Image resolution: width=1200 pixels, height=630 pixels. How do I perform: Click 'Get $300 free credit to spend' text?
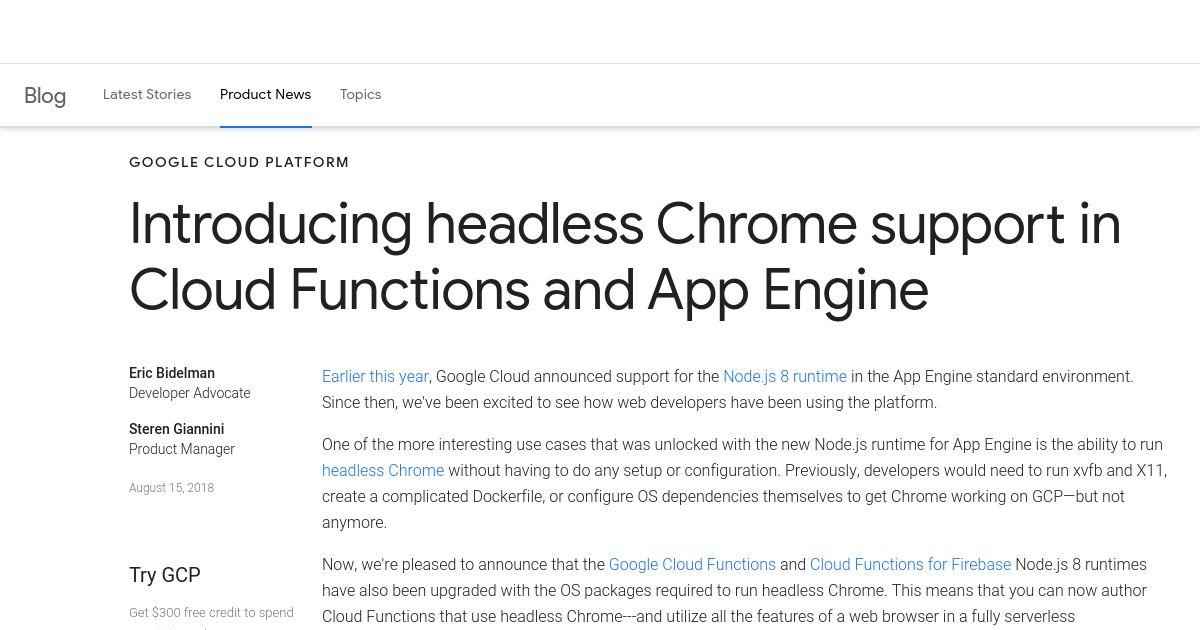(211, 612)
